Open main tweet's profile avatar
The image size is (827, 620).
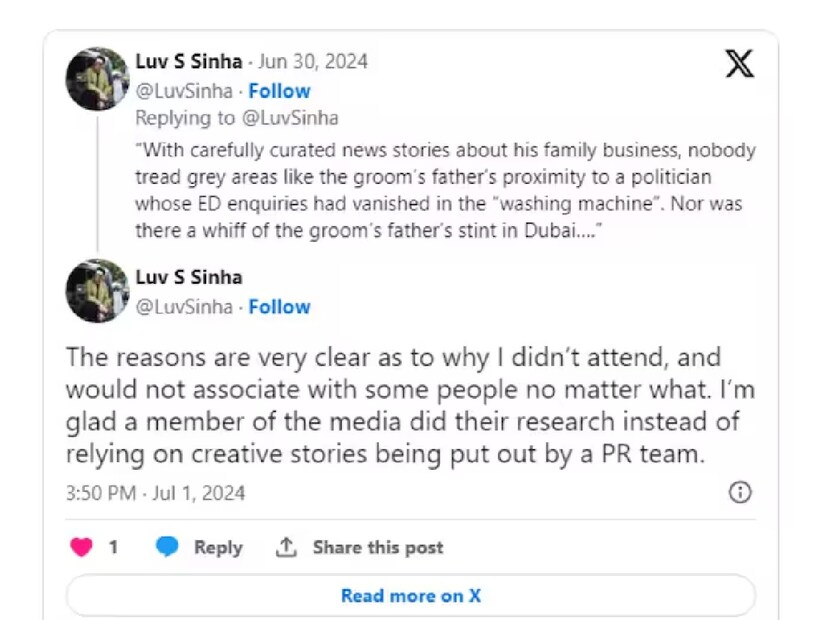(x=97, y=290)
